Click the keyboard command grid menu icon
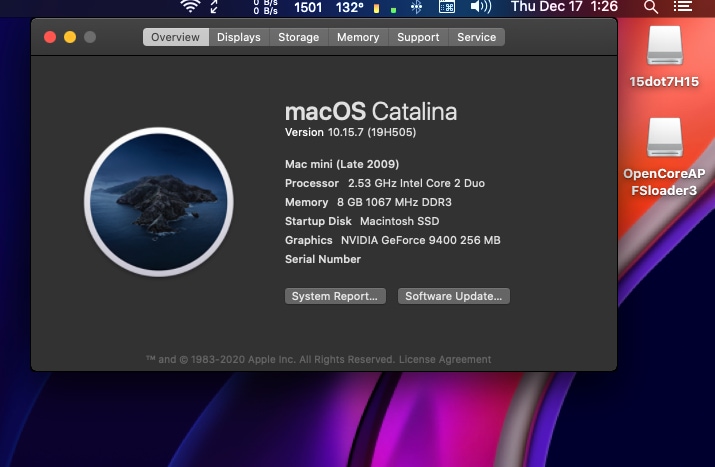The width and height of the screenshot is (715, 467). [x=447, y=7]
